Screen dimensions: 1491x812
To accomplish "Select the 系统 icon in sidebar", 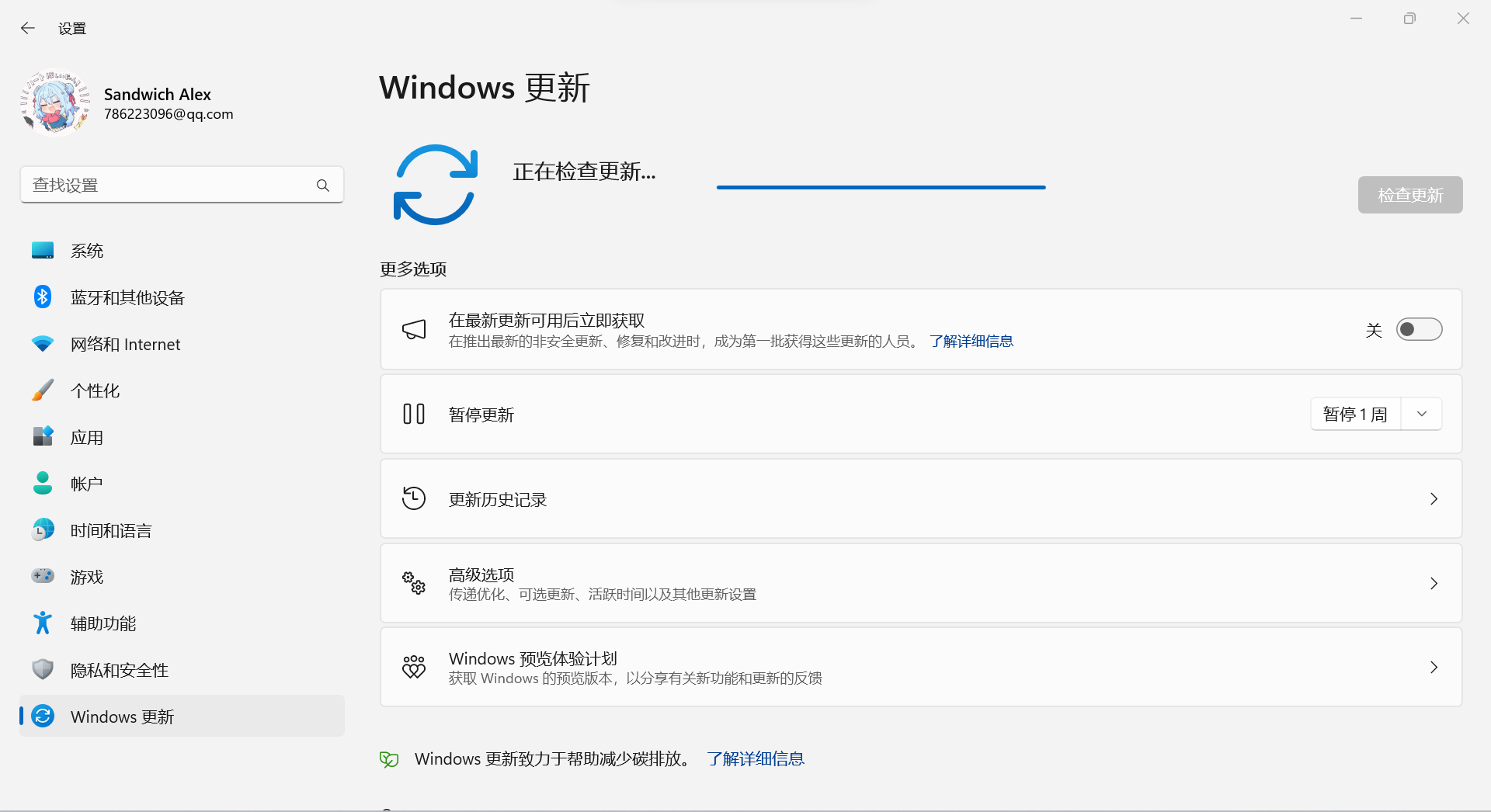I will (43, 250).
